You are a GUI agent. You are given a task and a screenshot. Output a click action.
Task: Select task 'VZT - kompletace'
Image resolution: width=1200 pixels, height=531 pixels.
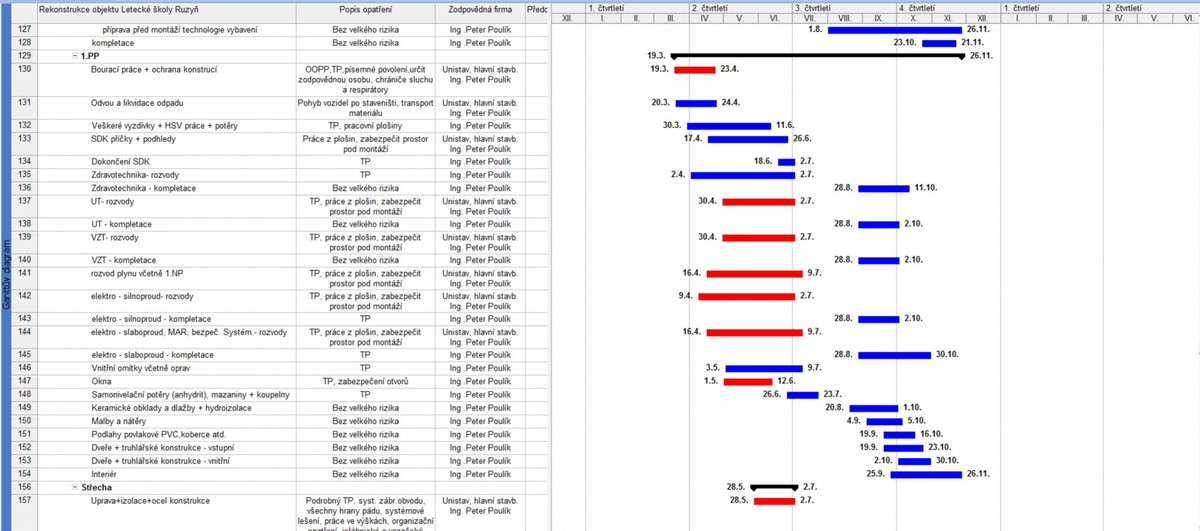pos(123,260)
